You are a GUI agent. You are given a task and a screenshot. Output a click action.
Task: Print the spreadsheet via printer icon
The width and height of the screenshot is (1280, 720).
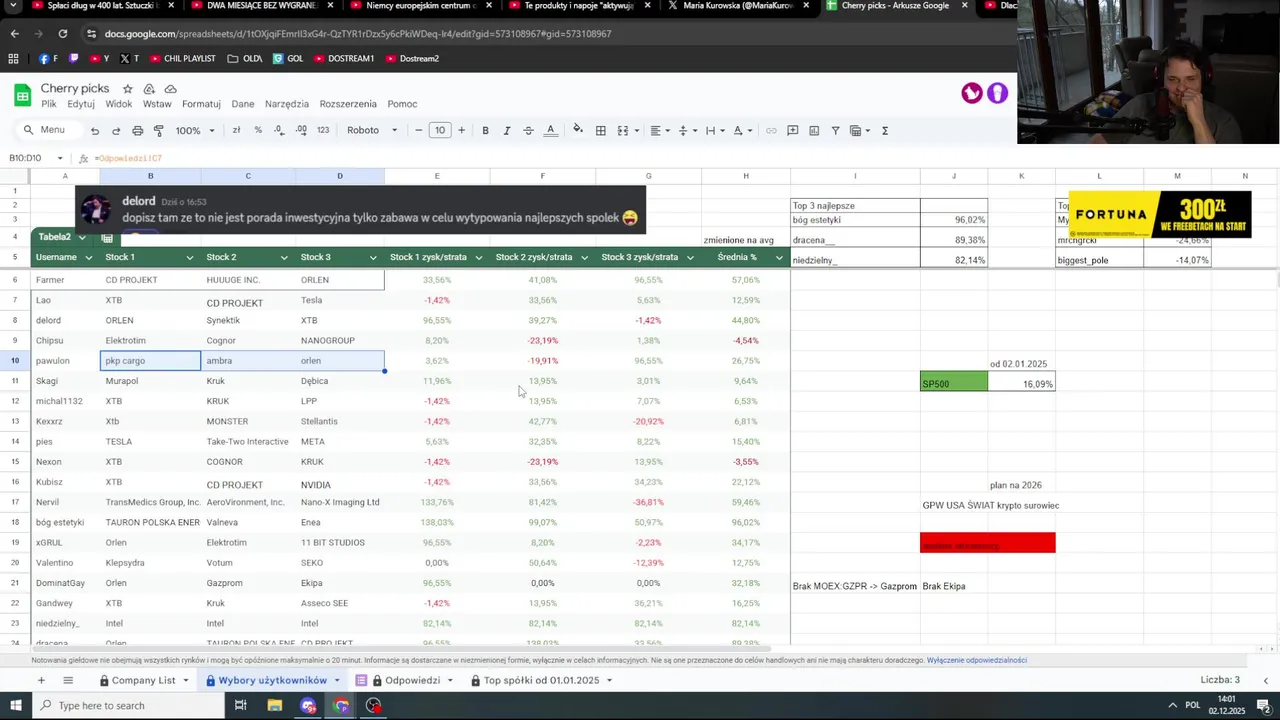click(137, 131)
